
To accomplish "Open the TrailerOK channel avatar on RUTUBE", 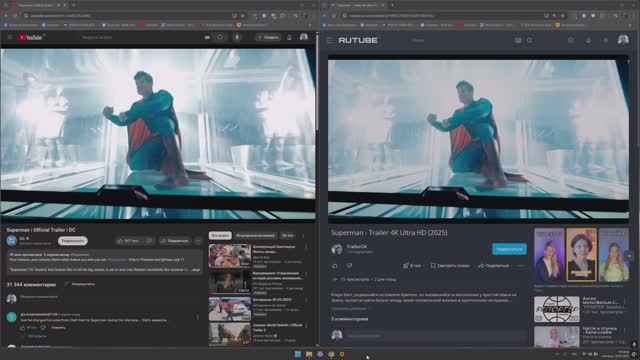I will click(x=337, y=249).
